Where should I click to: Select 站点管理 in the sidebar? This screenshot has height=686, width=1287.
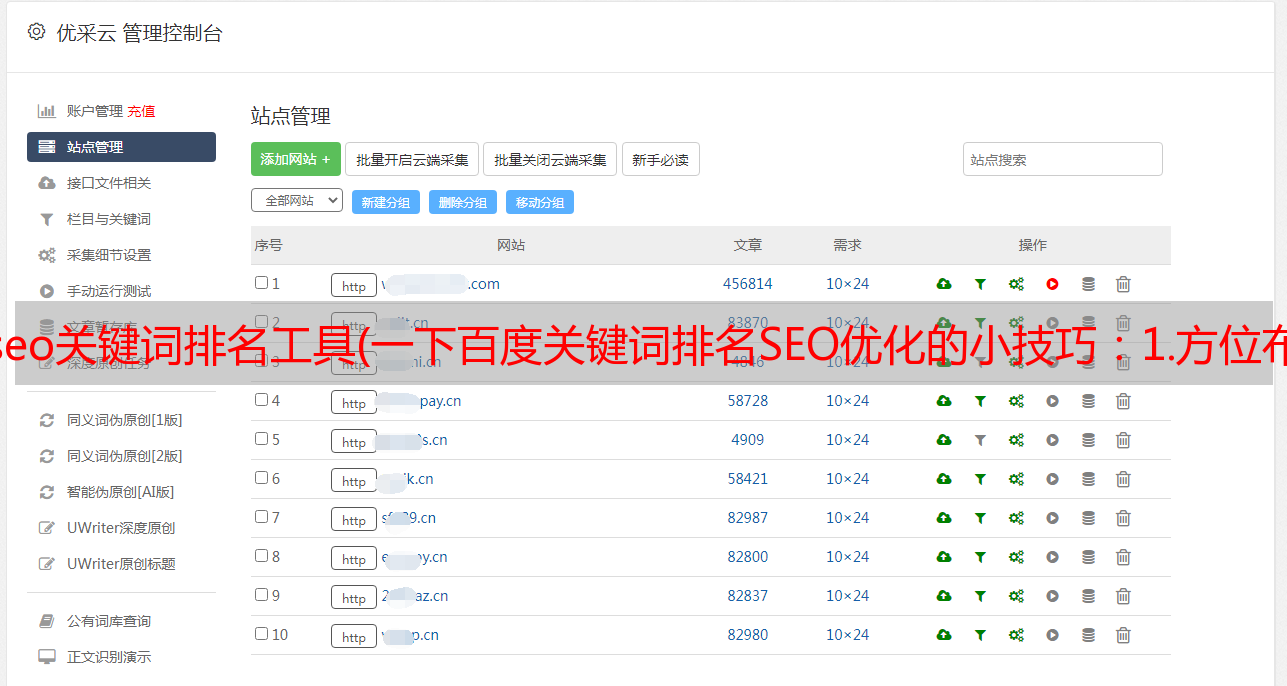[121, 147]
